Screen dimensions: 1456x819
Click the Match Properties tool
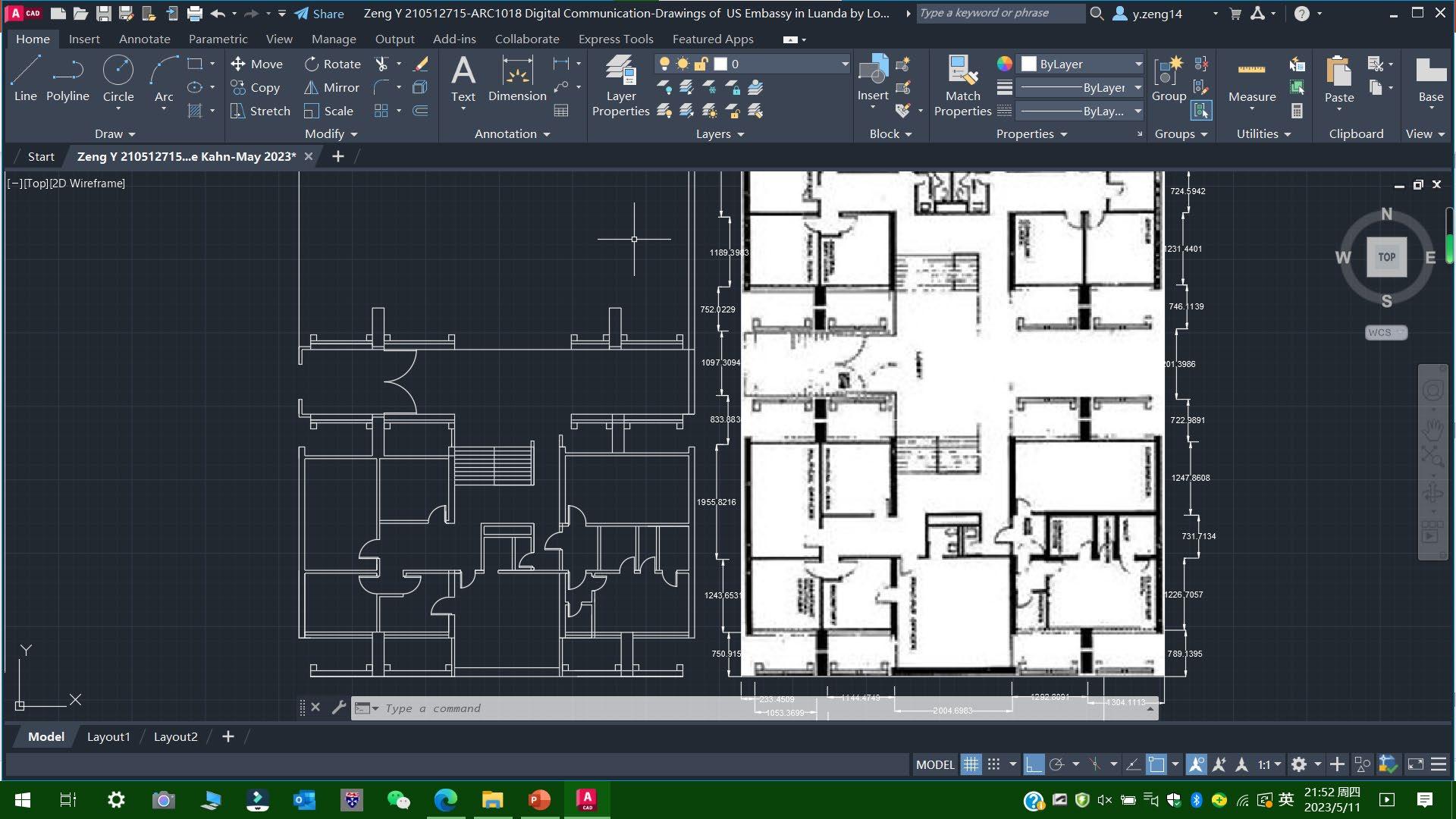click(x=962, y=86)
